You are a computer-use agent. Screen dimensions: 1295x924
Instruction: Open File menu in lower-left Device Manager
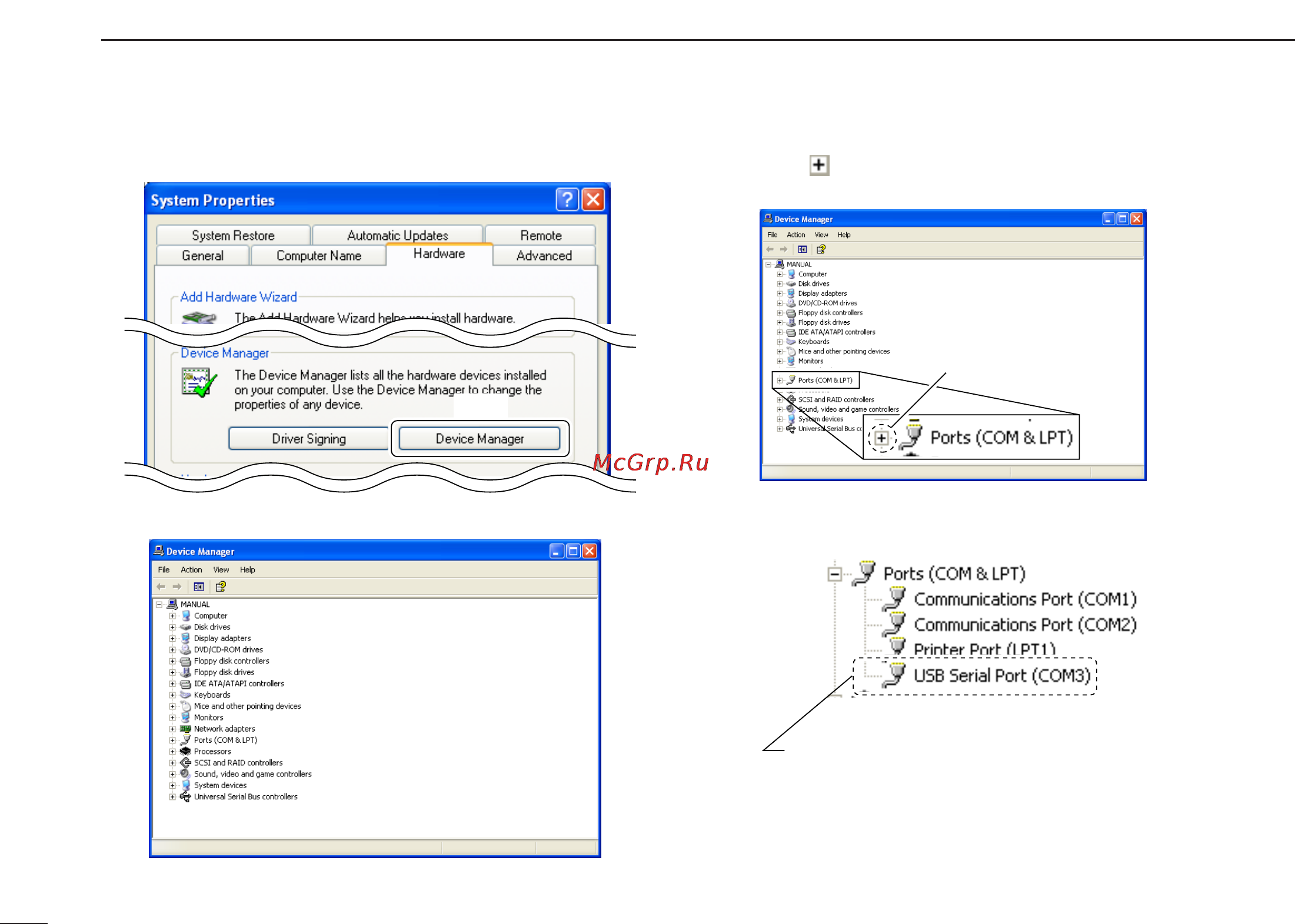(x=164, y=570)
